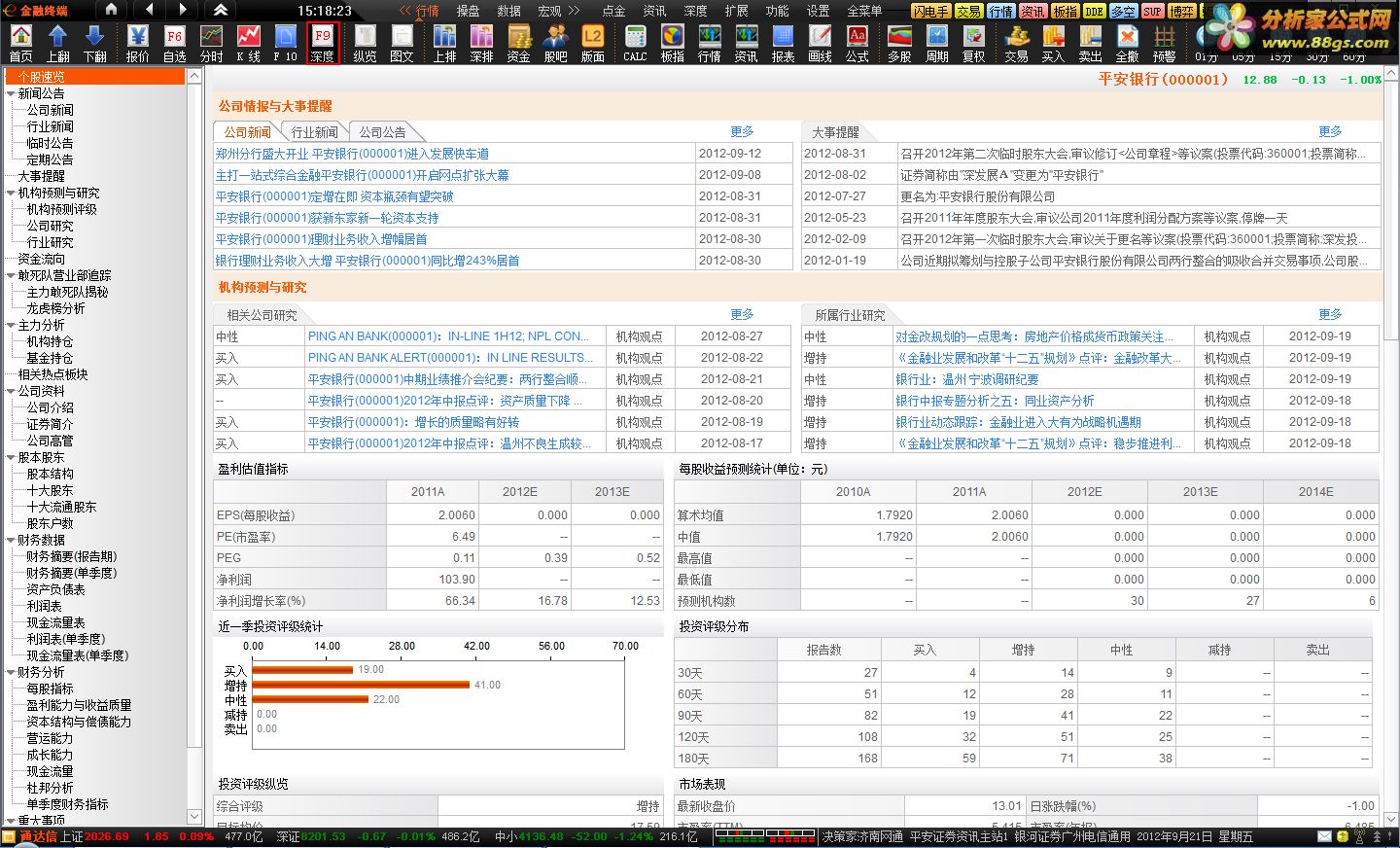Open the 多股 multi-stock view icon

(900, 43)
